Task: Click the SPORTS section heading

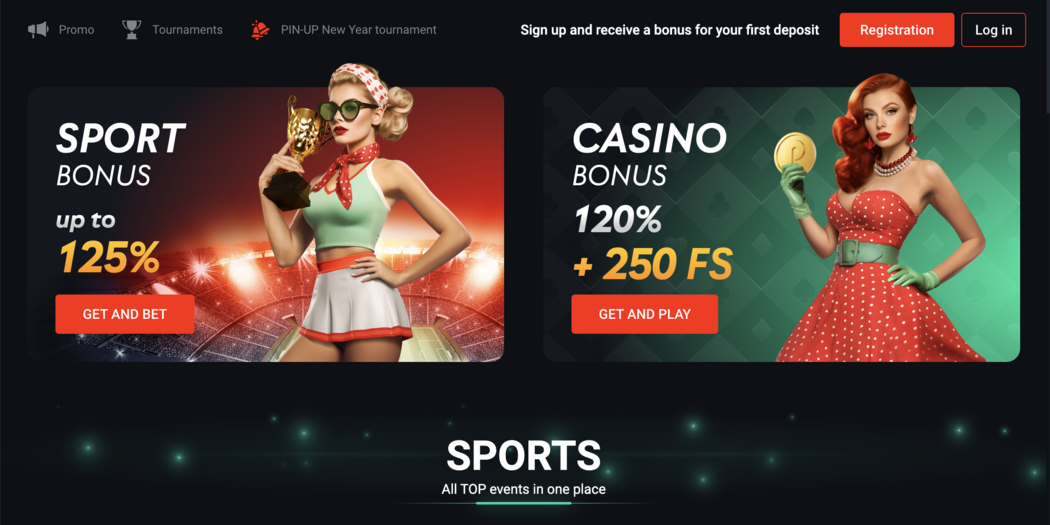Action: (x=524, y=455)
